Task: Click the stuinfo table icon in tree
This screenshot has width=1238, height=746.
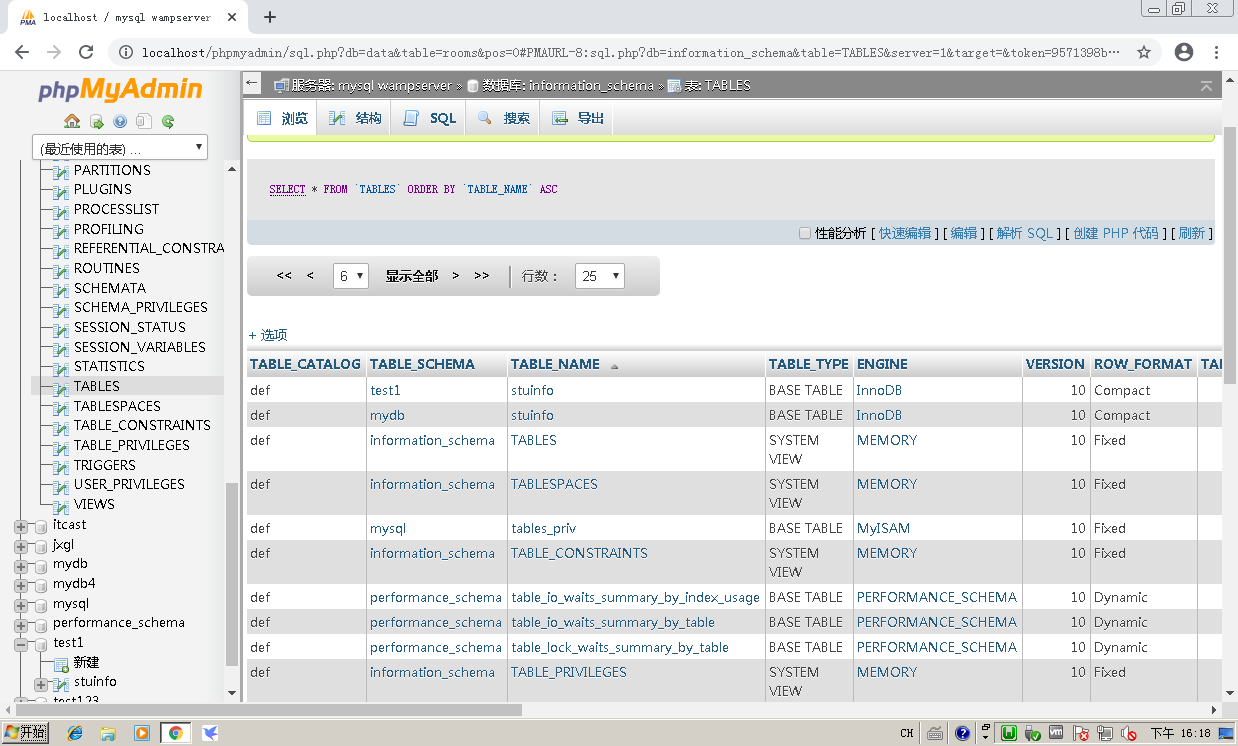Action: pyautogui.click(x=61, y=683)
